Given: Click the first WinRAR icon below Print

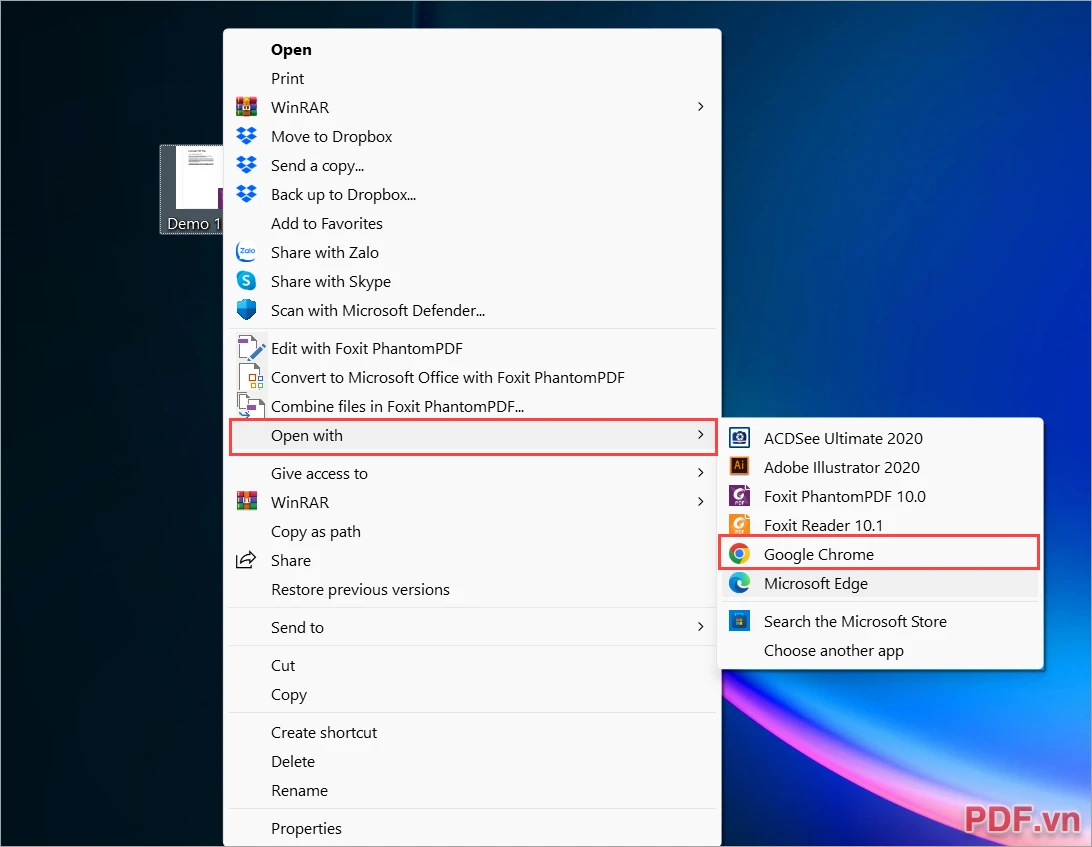Looking at the screenshot, I should [x=247, y=107].
